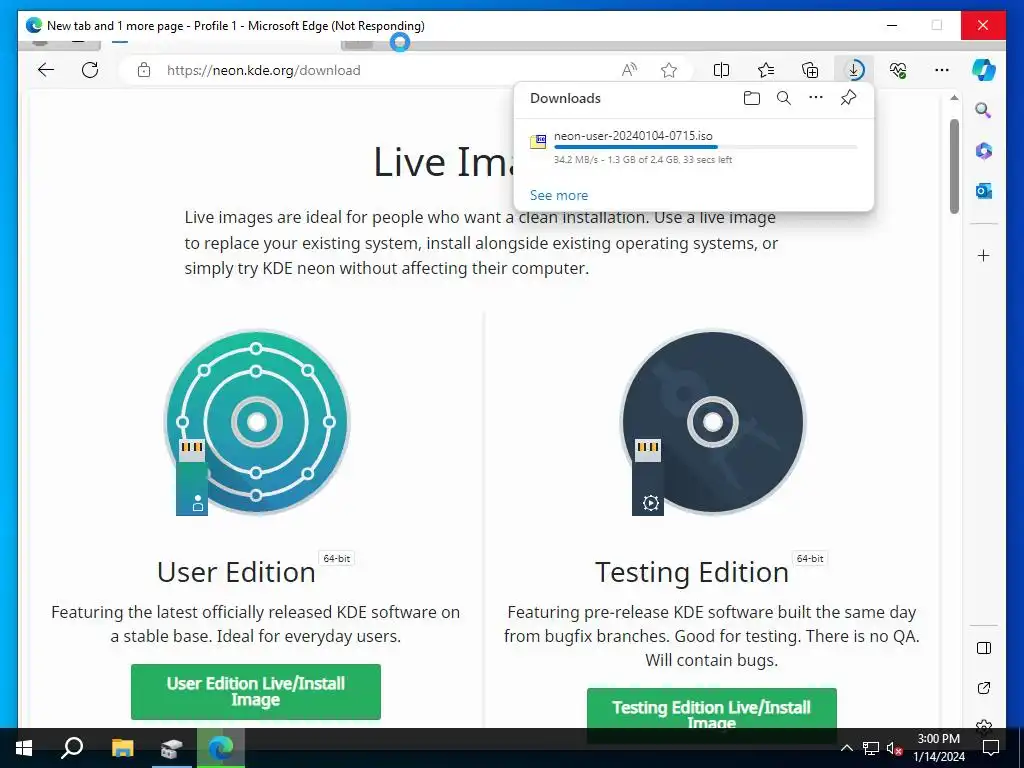Click the page vertical scrollbar thumb
This screenshot has width=1024, height=768.
tap(954, 166)
